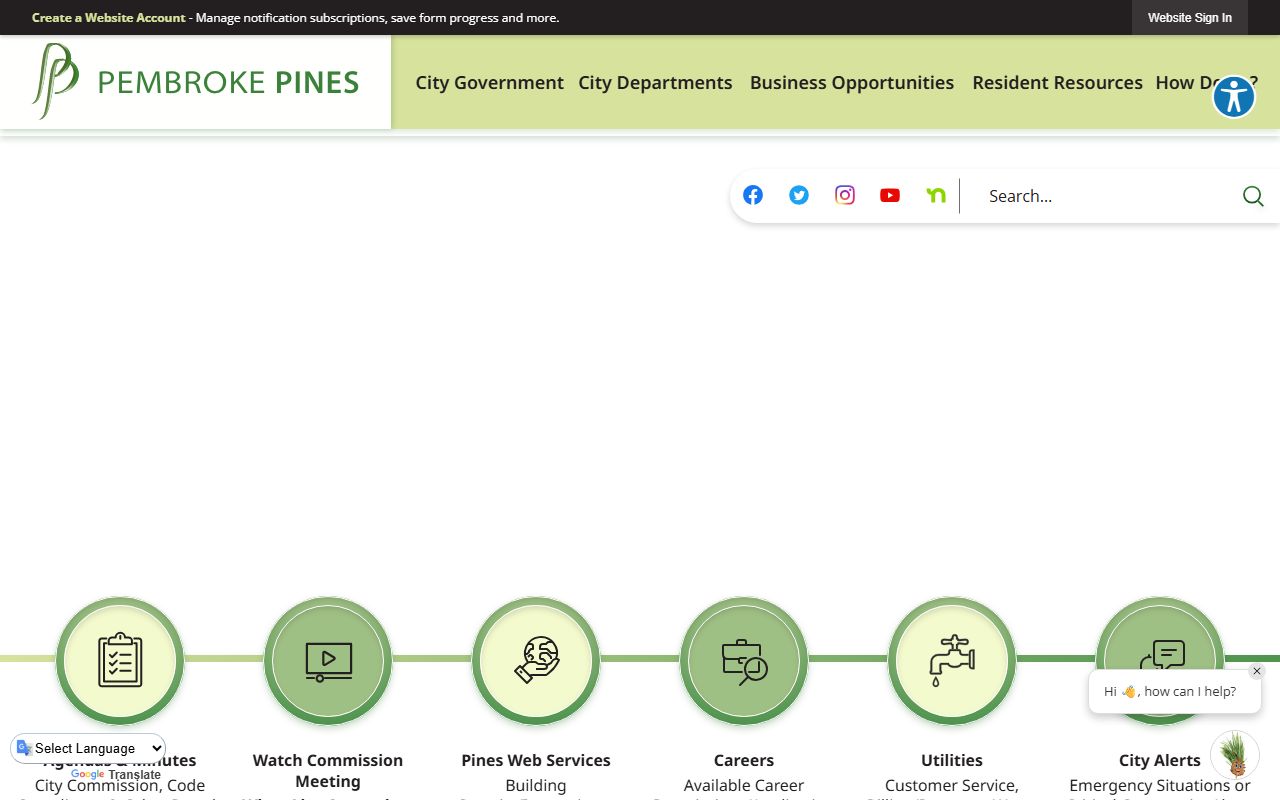This screenshot has height=800, width=1280.
Task: Open the Pines Web Services link
Action: [x=536, y=760]
